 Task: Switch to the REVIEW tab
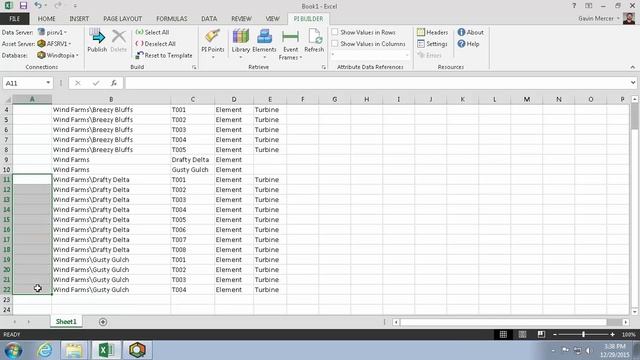(241, 19)
